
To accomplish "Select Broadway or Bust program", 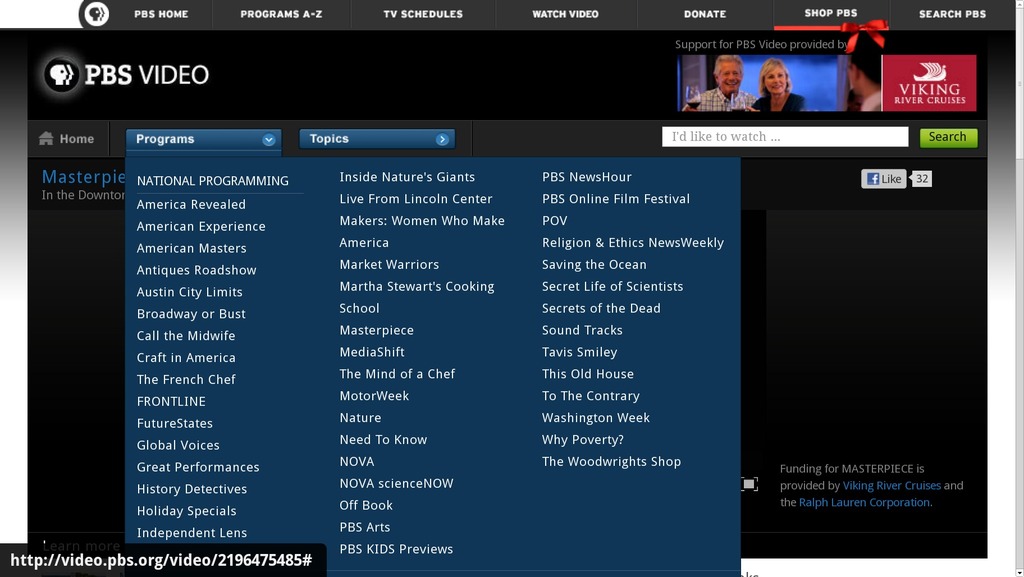I will coord(191,314).
